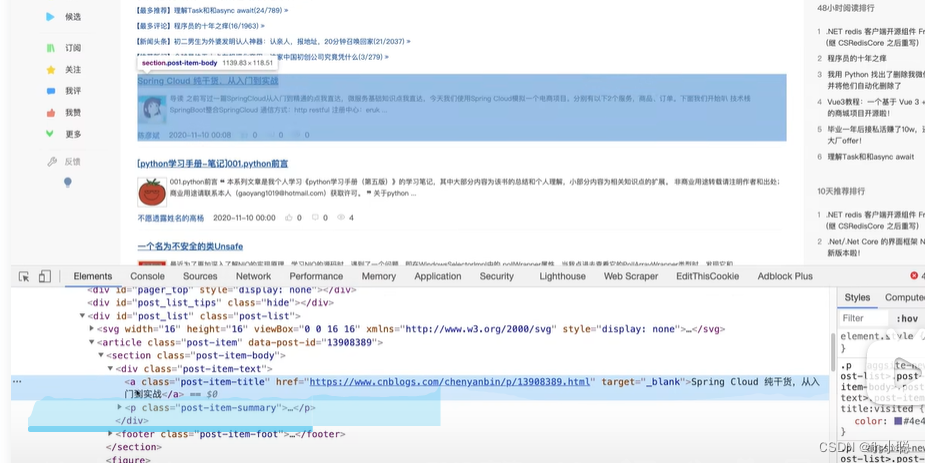
Task: Switch to the Computed pane tab
Action: point(905,297)
